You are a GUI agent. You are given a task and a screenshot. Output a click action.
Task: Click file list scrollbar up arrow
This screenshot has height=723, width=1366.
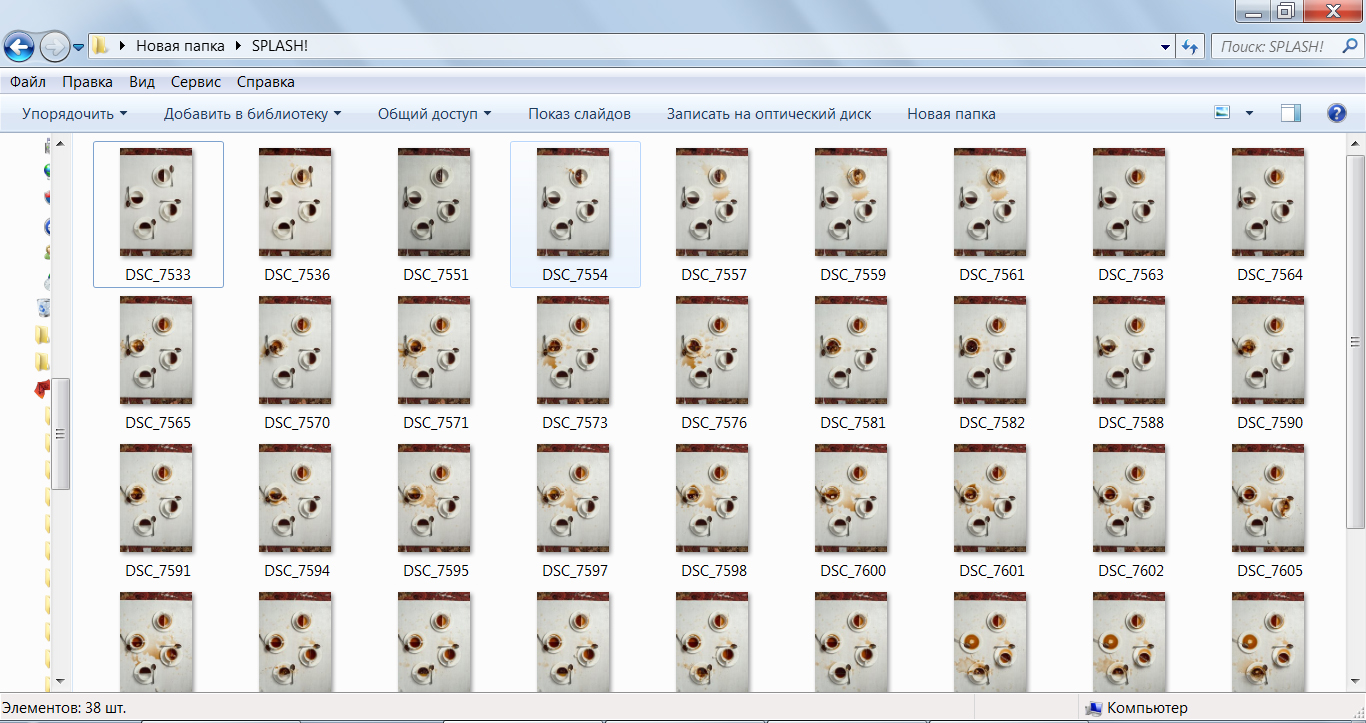click(1356, 143)
